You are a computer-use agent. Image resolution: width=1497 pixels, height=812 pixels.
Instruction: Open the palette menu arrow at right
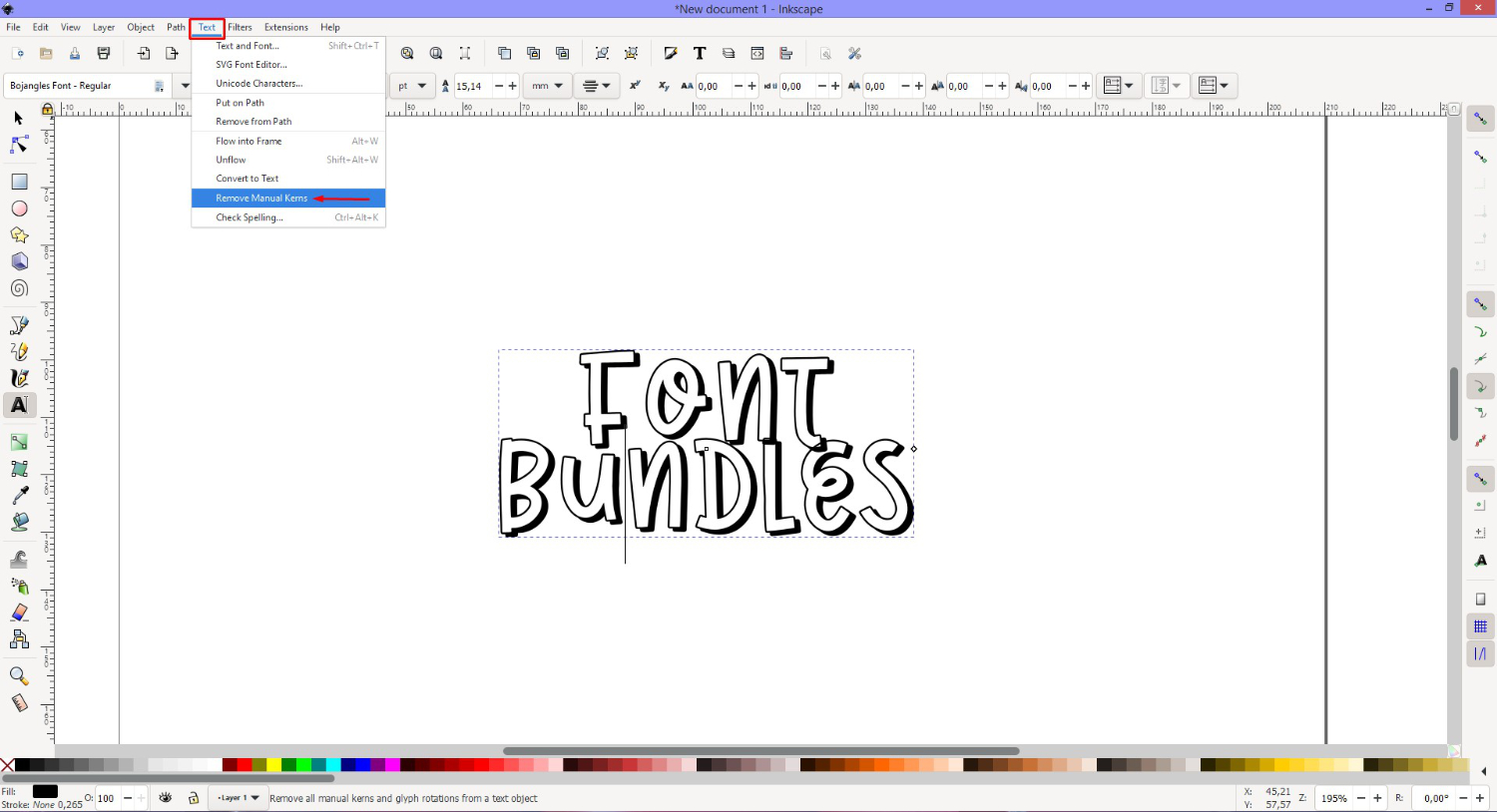(1483, 771)
